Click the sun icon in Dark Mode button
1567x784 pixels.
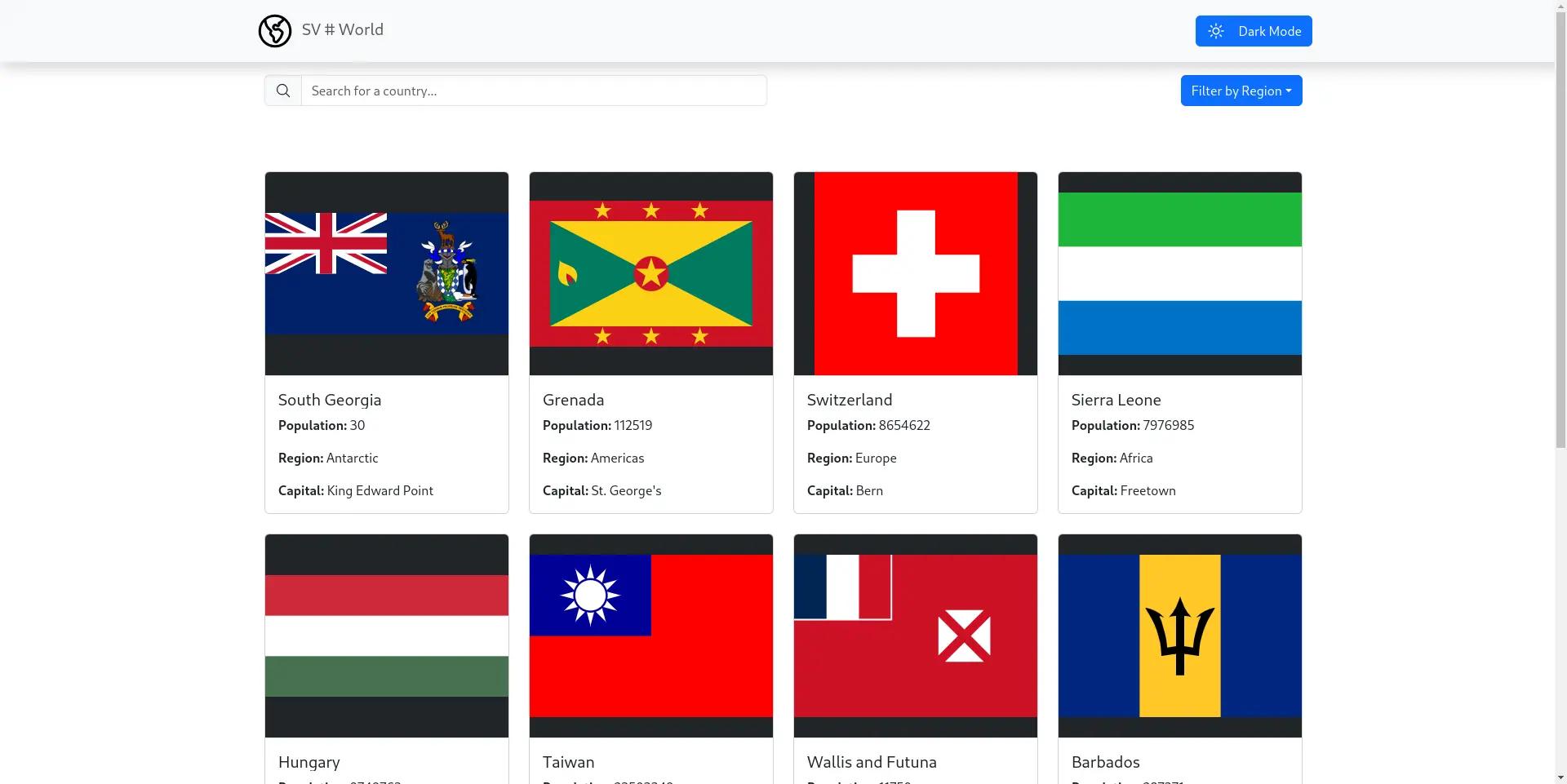1216,31
